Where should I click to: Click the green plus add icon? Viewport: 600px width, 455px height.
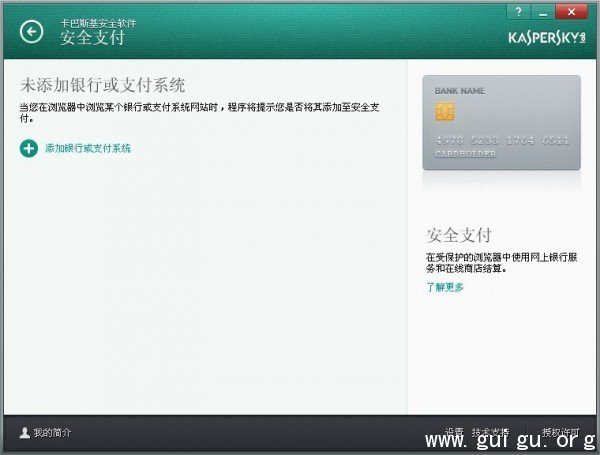point(29,148)
